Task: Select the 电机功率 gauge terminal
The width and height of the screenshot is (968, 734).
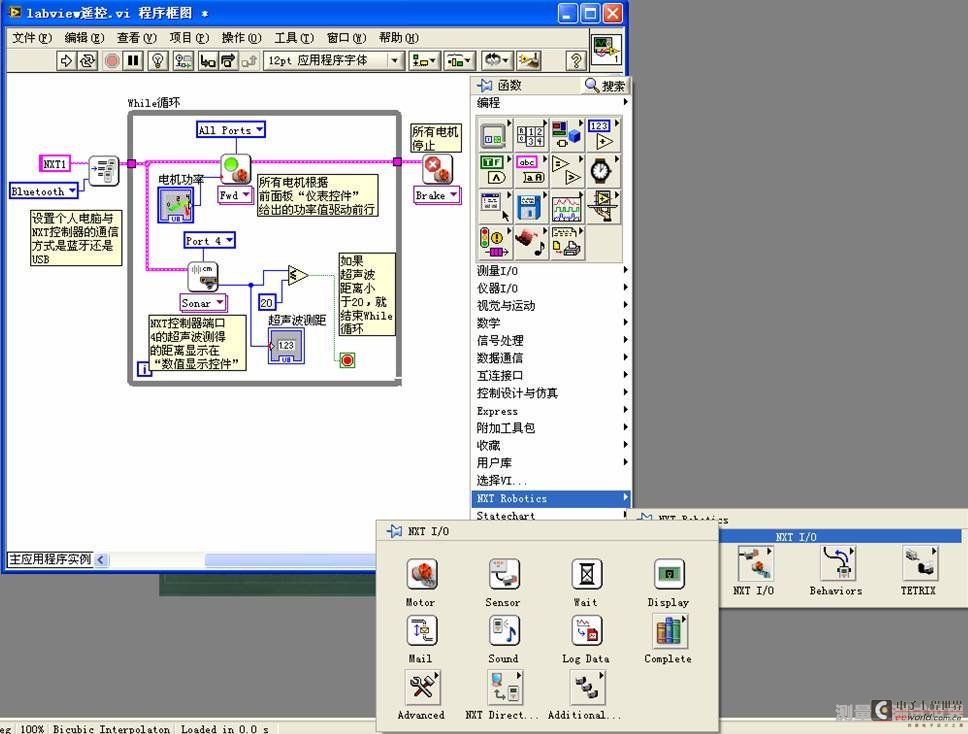Action: pyautogui.click(x=176, y=206)
